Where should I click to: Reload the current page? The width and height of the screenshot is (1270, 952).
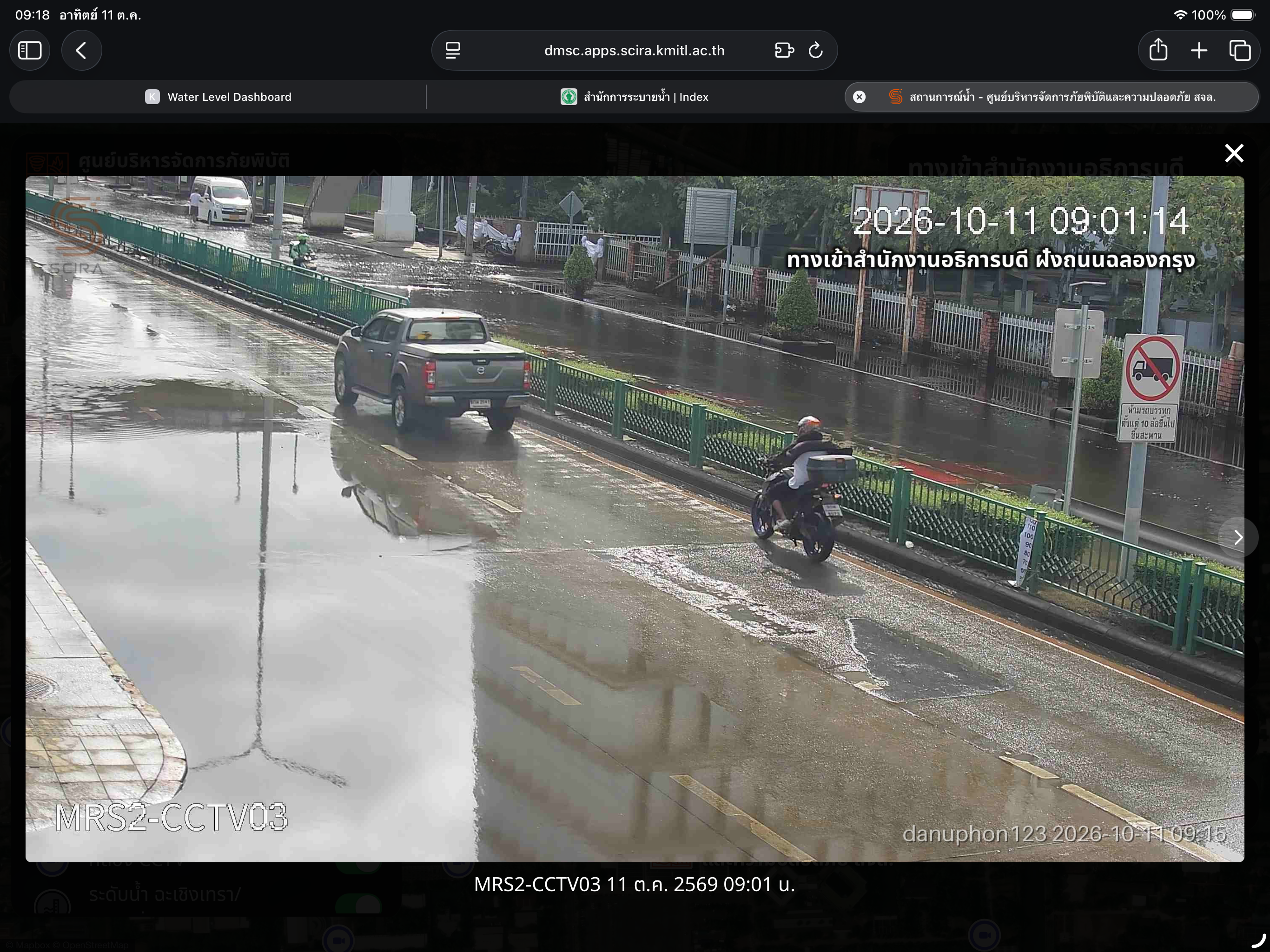coord(816,51)
